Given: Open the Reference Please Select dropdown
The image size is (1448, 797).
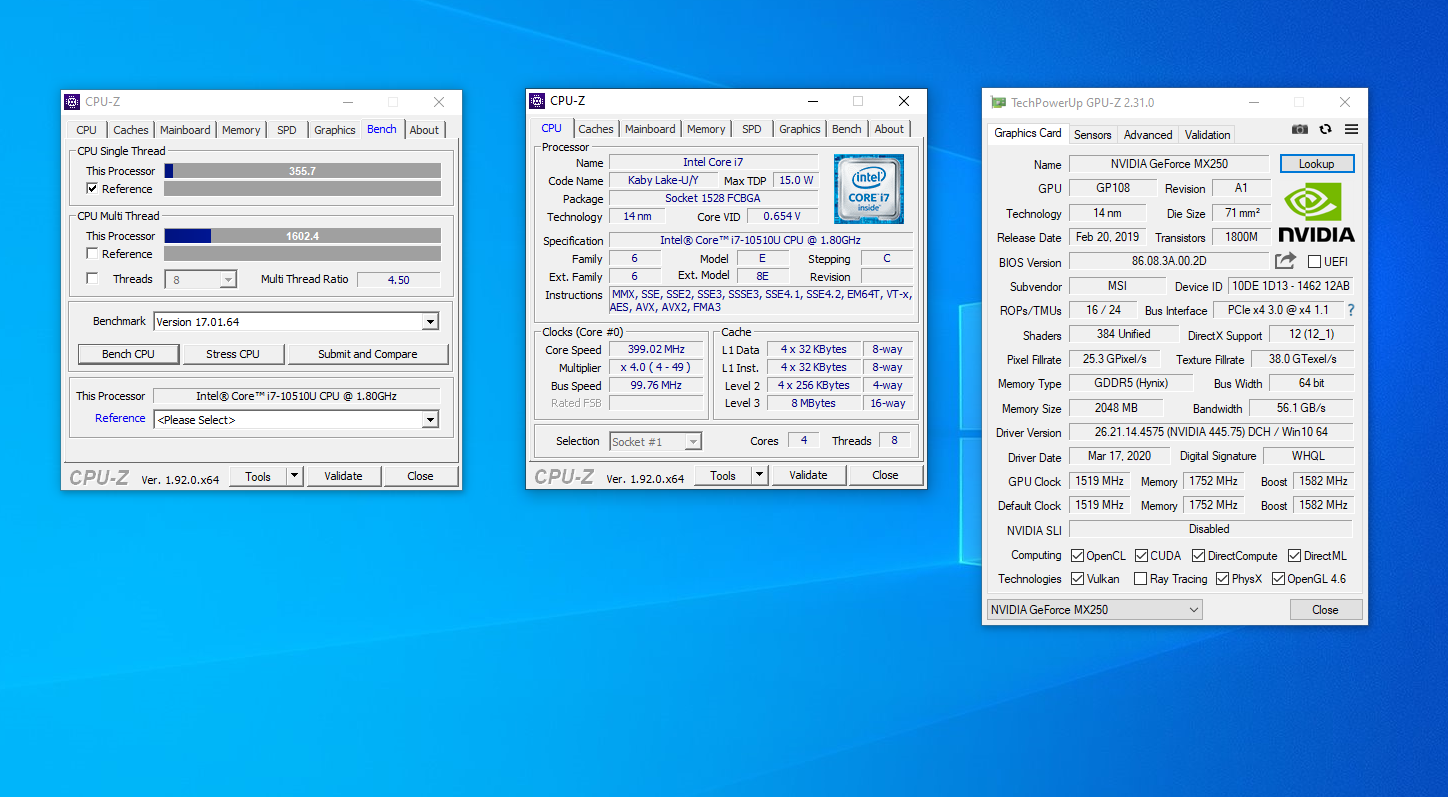Looking at the screenshot, I should (x=430, y=420).
